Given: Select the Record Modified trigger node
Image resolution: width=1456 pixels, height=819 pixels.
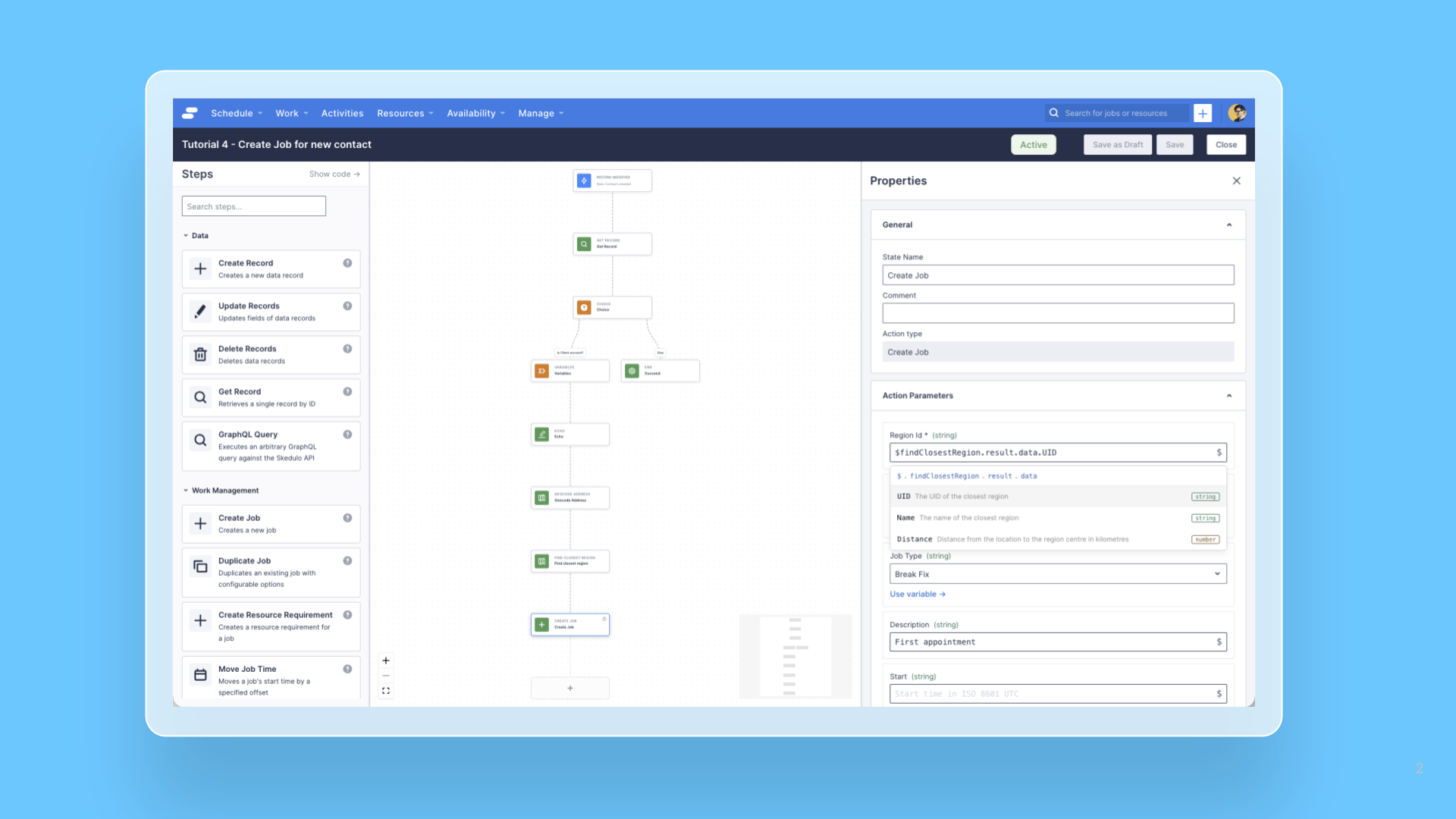Looking at the screenshot, I should (613, 180).
